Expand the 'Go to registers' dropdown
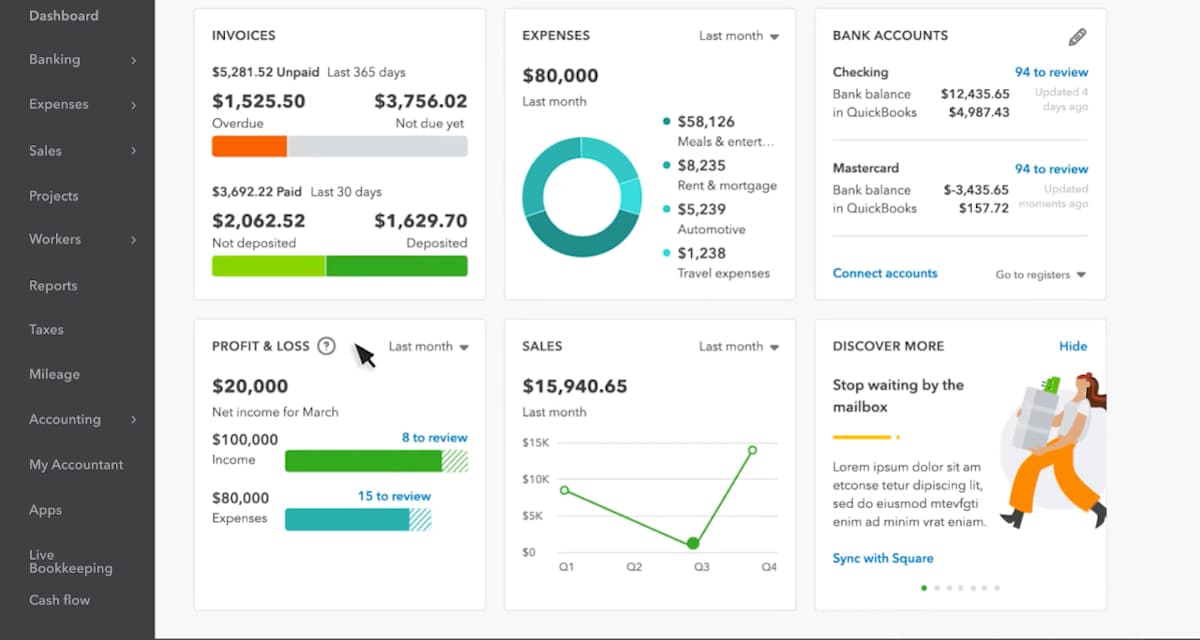 (x=1040, y=274)
